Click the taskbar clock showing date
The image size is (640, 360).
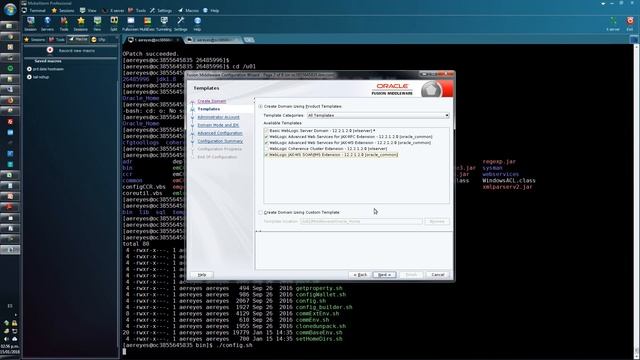(9, 349)
